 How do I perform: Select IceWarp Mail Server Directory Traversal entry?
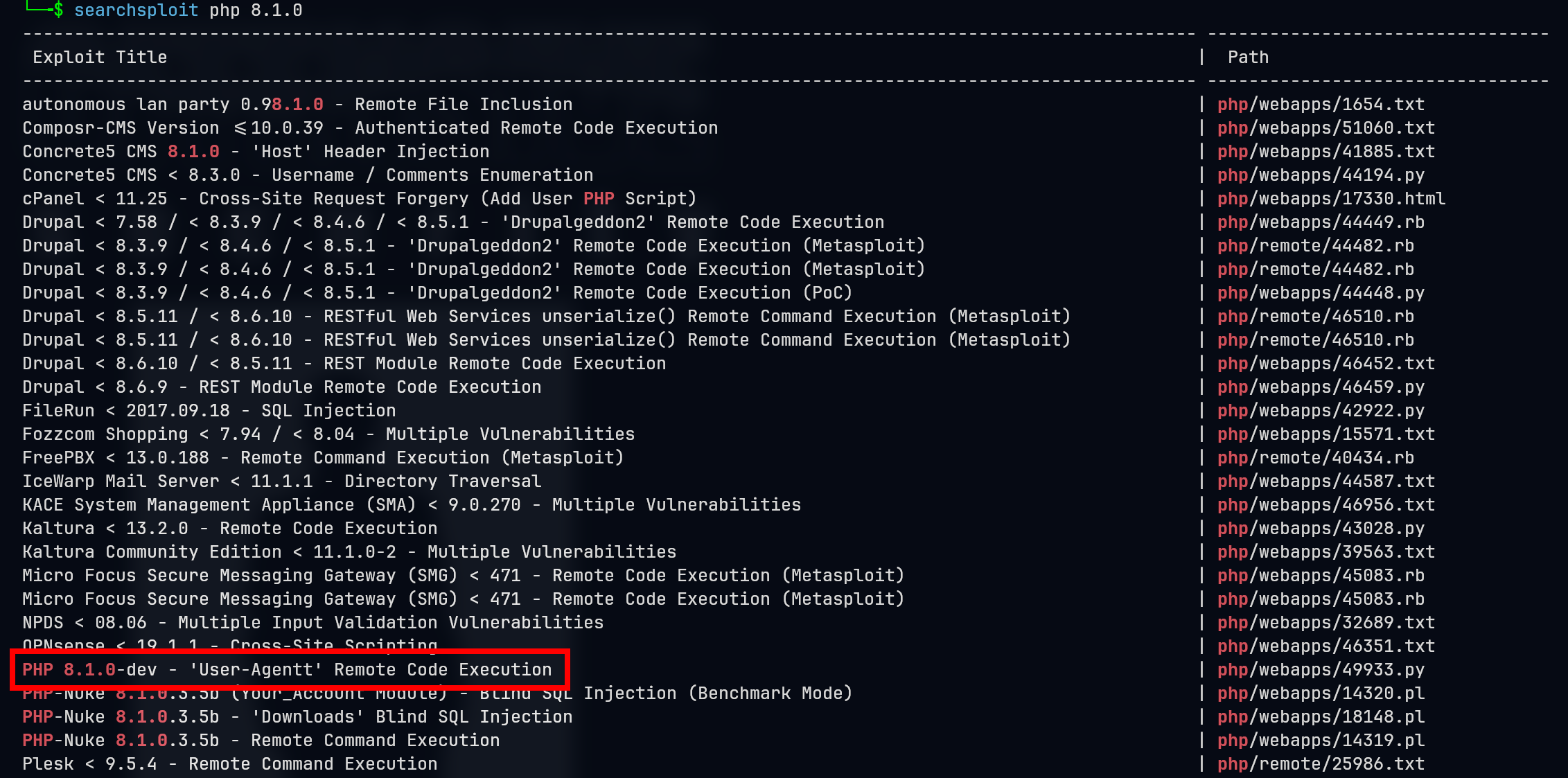(x=281, y=481)
